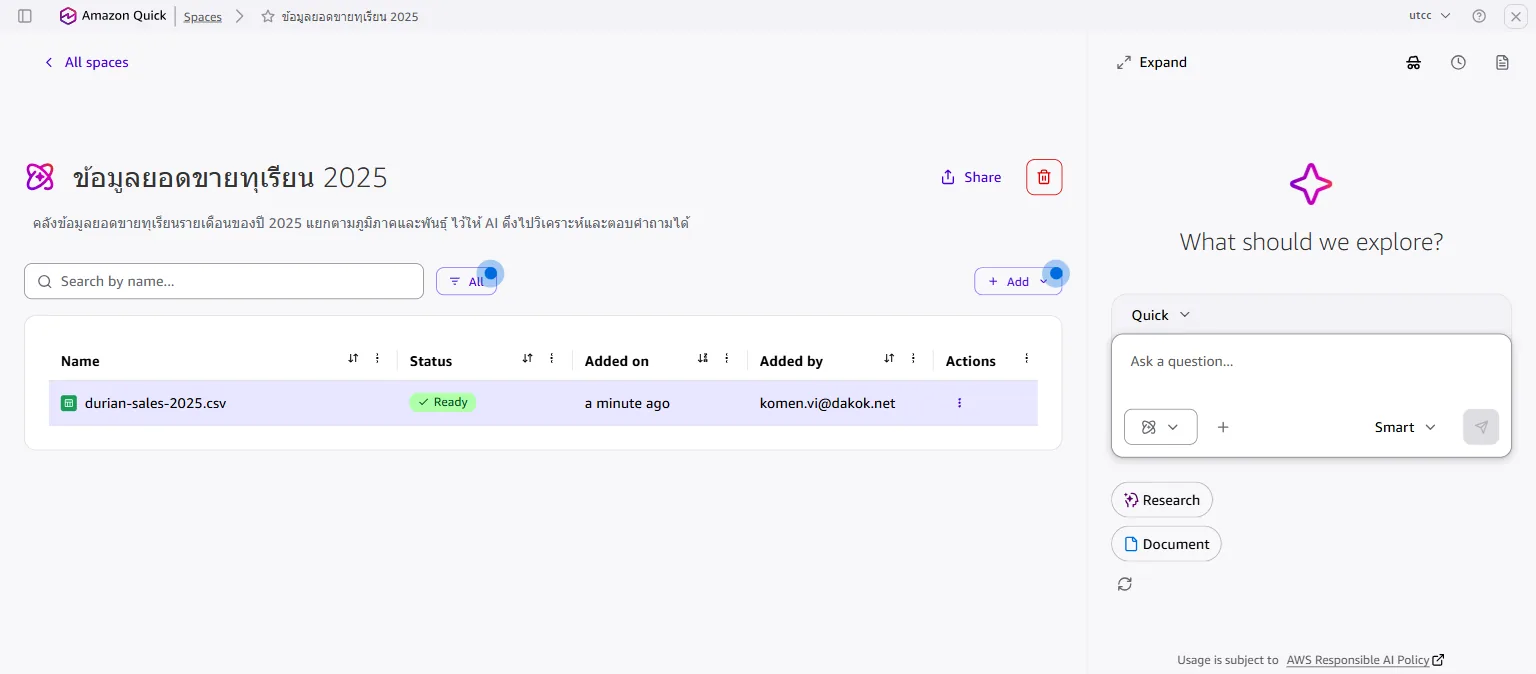Viewport: 1536px width, 674px height.
Task: Close the window with the X icon
Action: coord(1515,16)
